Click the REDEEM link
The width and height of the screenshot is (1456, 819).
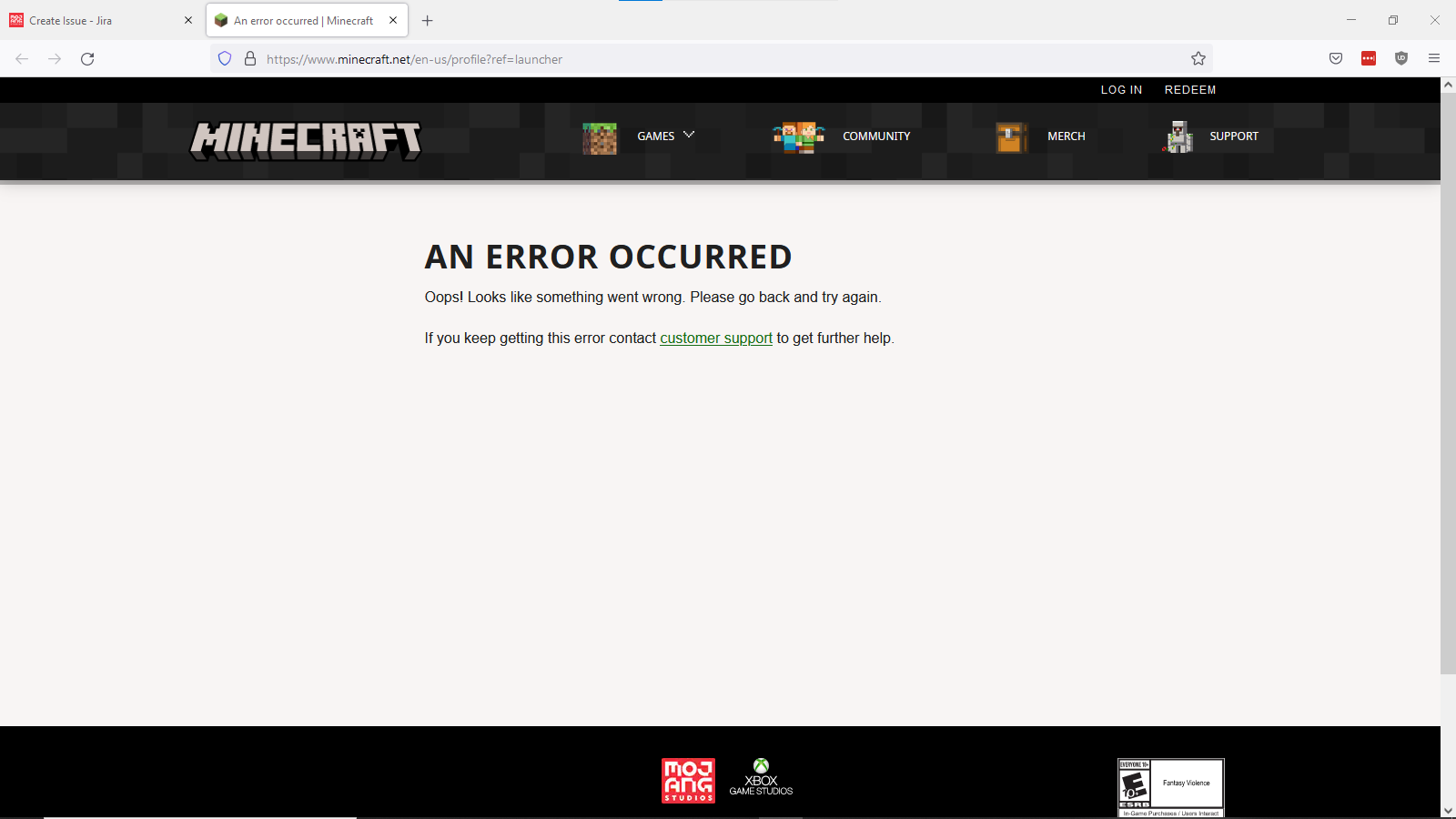click(x=1190, y=90)
